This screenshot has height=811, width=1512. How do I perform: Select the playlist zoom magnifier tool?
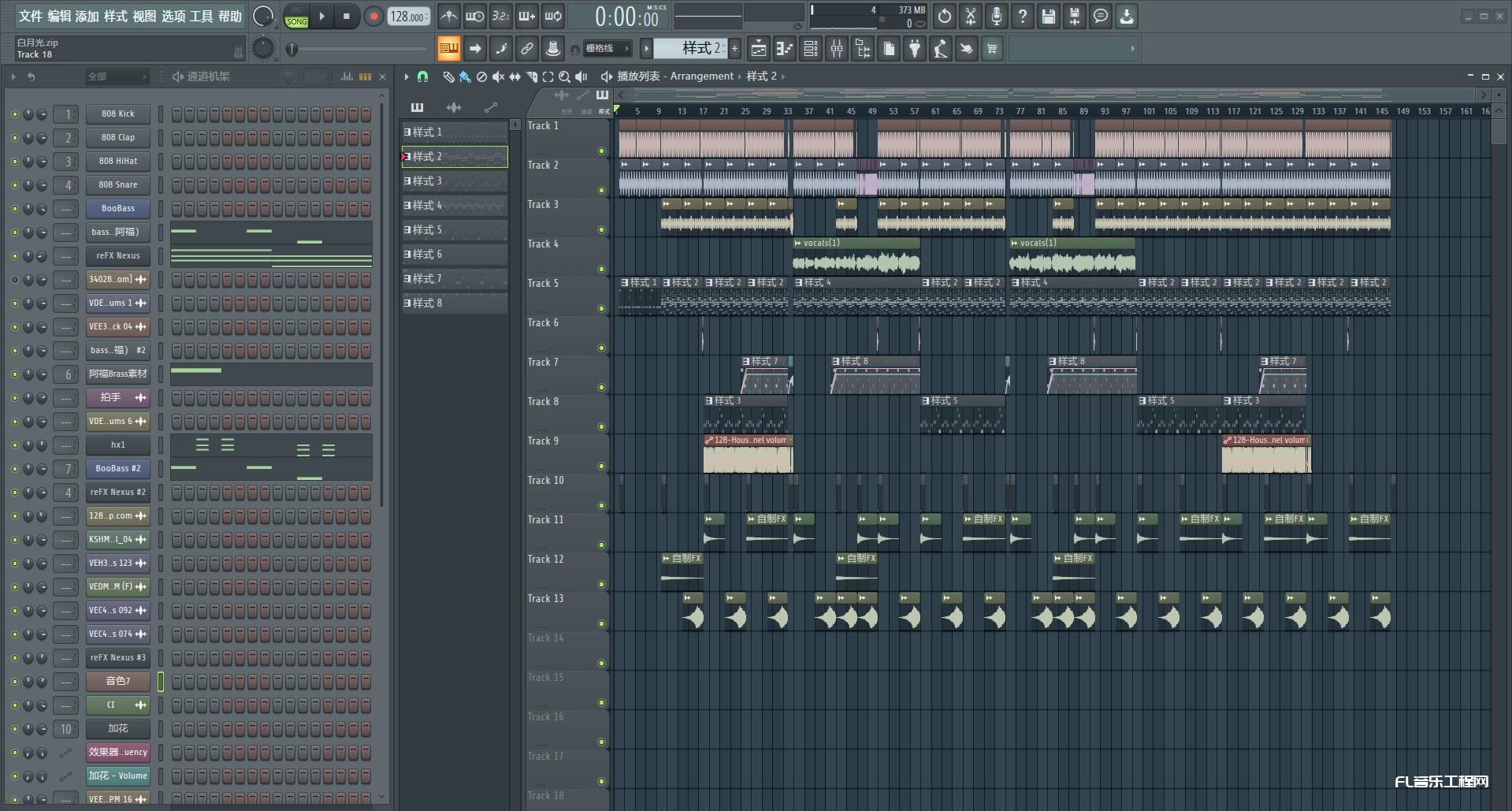point(565,76)
